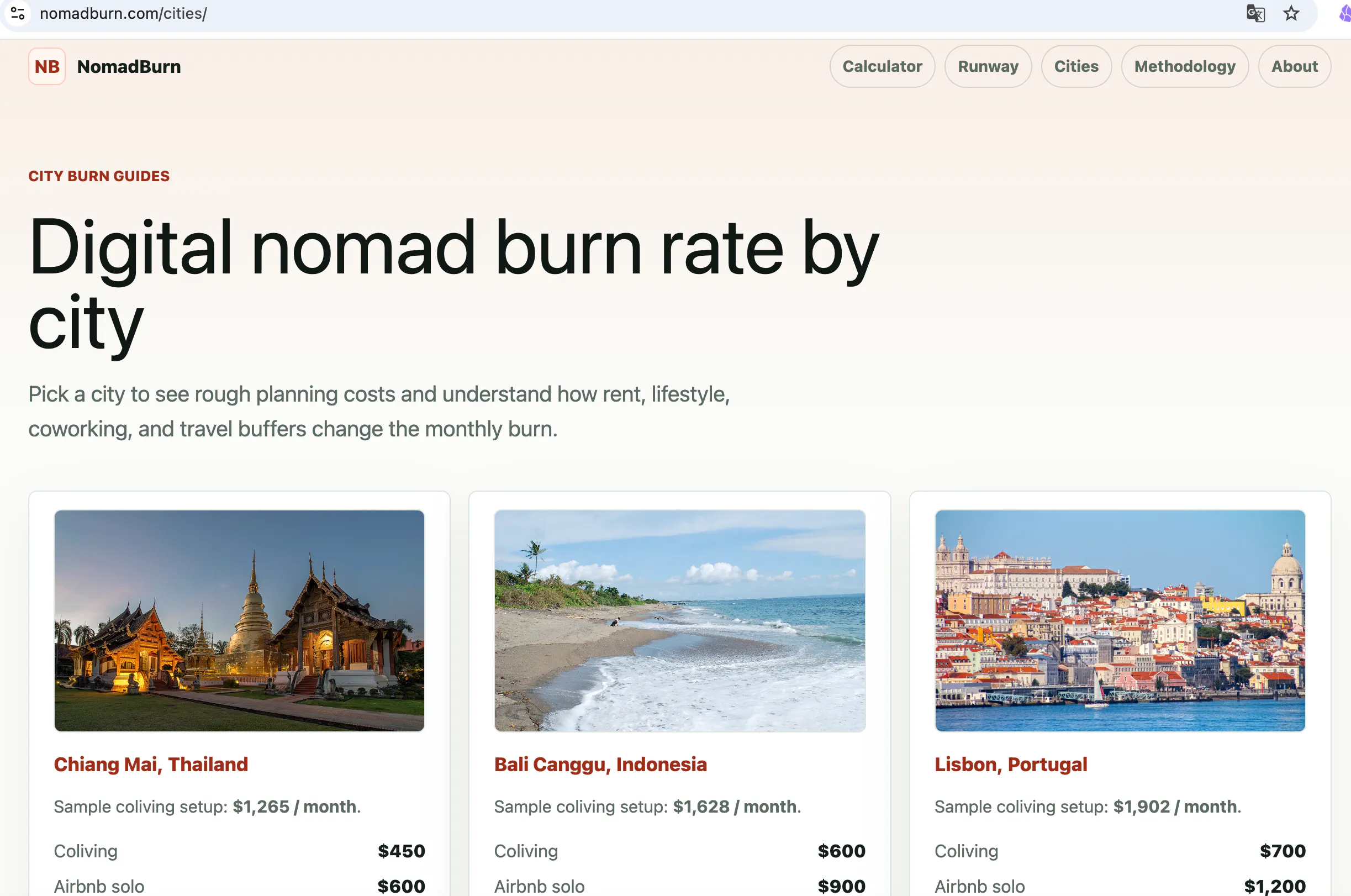The height and width of the screenshot is (896, 1351).
Task: Click the Coliving label in Chiang Mai card
Action: click(86, 851)
